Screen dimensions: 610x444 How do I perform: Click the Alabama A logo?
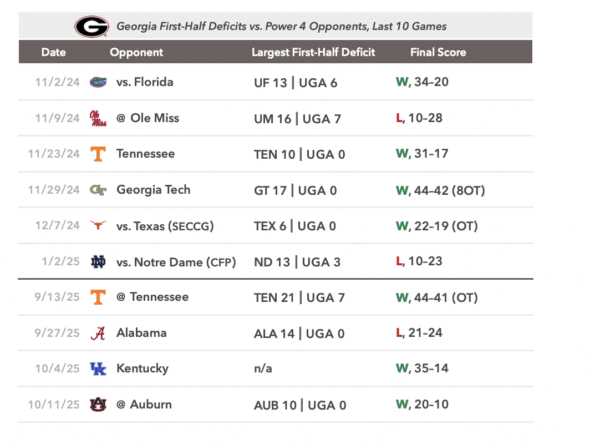(x=98, y=333)
